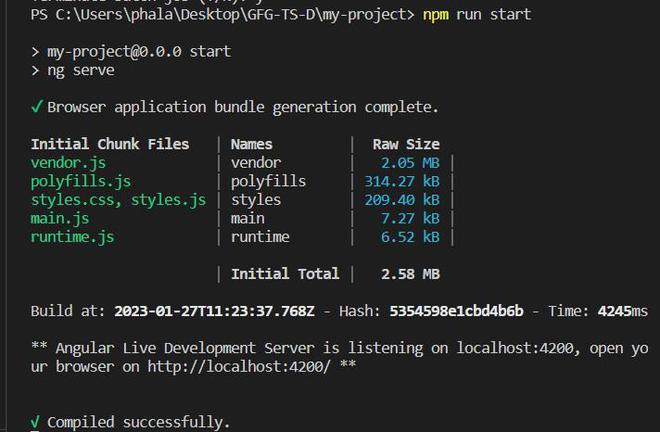Click the 'ng serve' line
Image resolution: width=660 pixels, height=432 pixels.
pyautogui.click(x=72, y=70)
